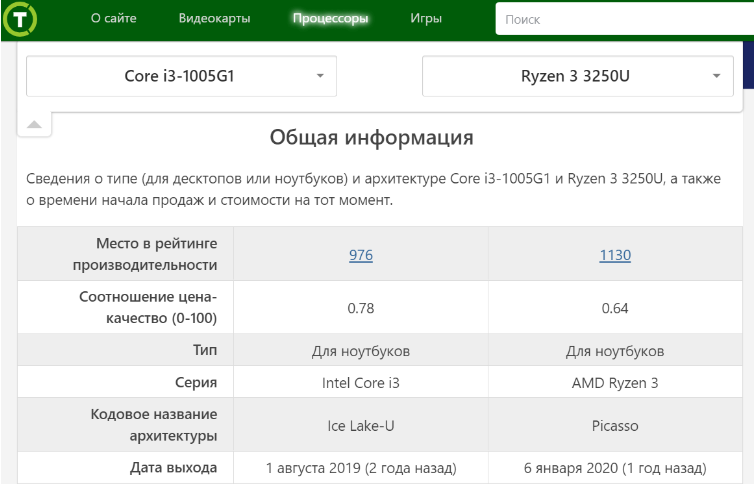Open the Процессоры section
The image size is (755, 484).
point(330,18)
